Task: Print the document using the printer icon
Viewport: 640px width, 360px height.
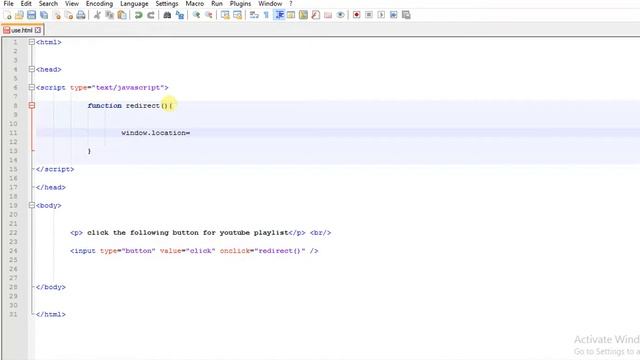Action: (x=81, y=15)
